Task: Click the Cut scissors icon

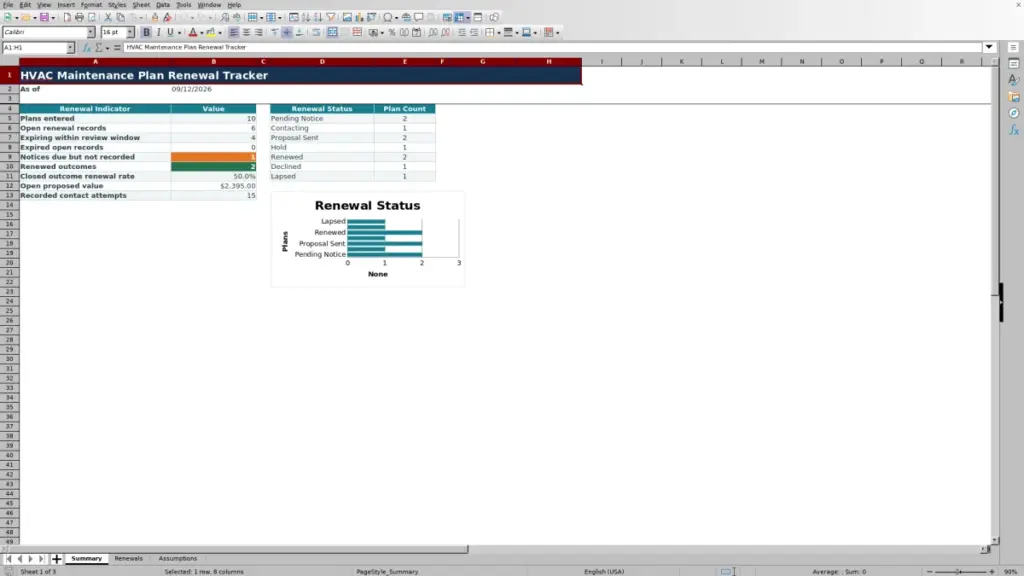Action: click(108, 18)
